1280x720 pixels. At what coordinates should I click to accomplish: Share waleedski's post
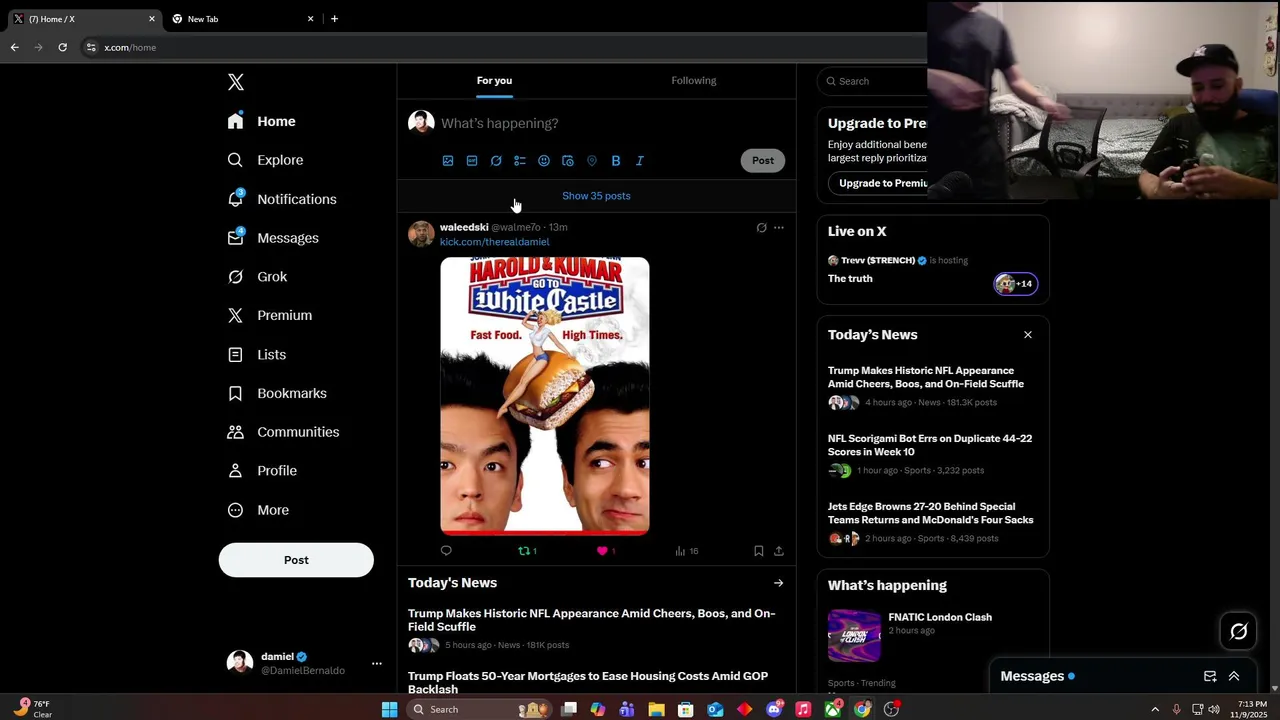click(779, 551)
